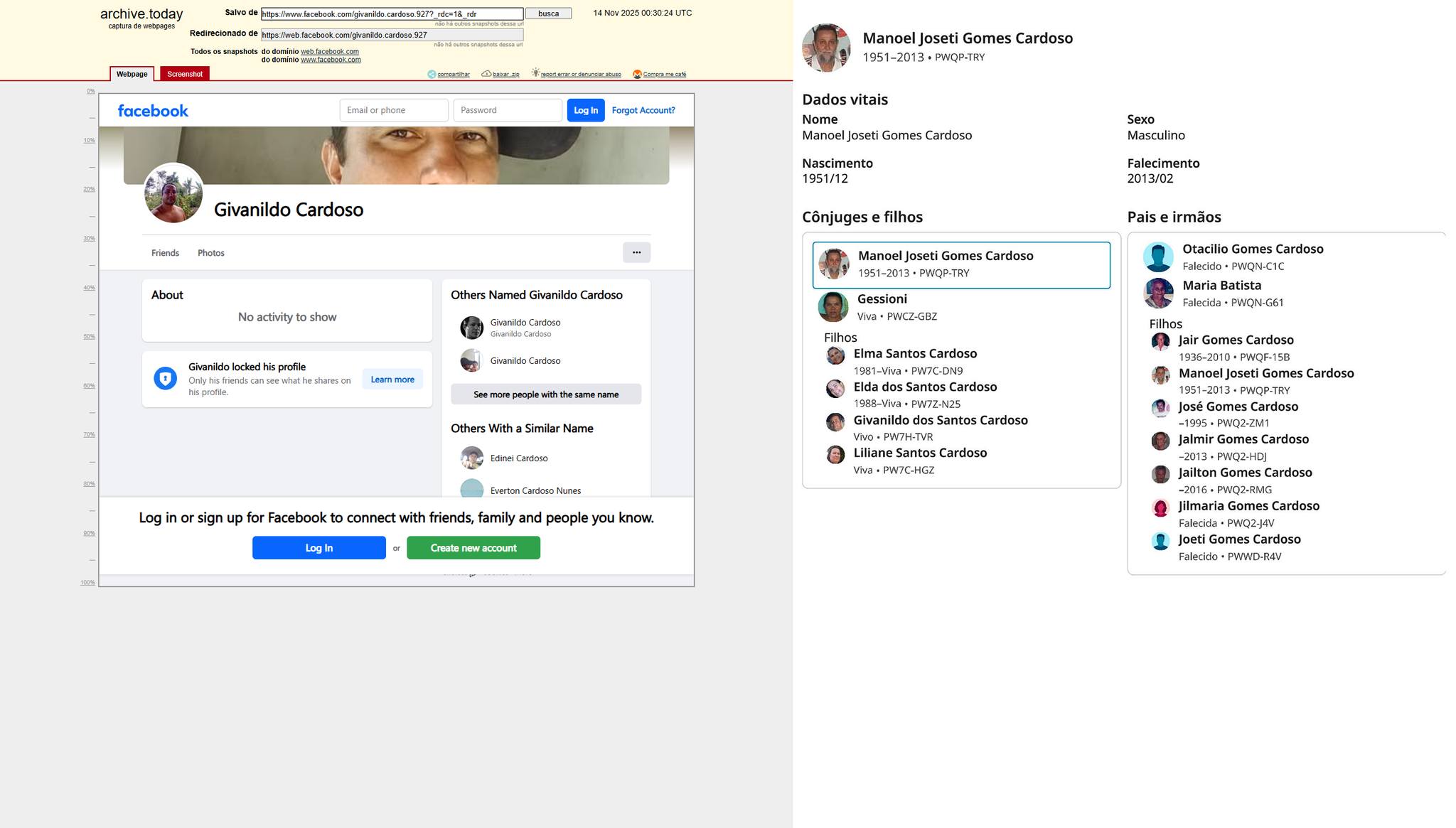Click the lightbulb report abuse icon
Image resolution: width=1456 pixels, height=828 pixels.
[535, 73]
